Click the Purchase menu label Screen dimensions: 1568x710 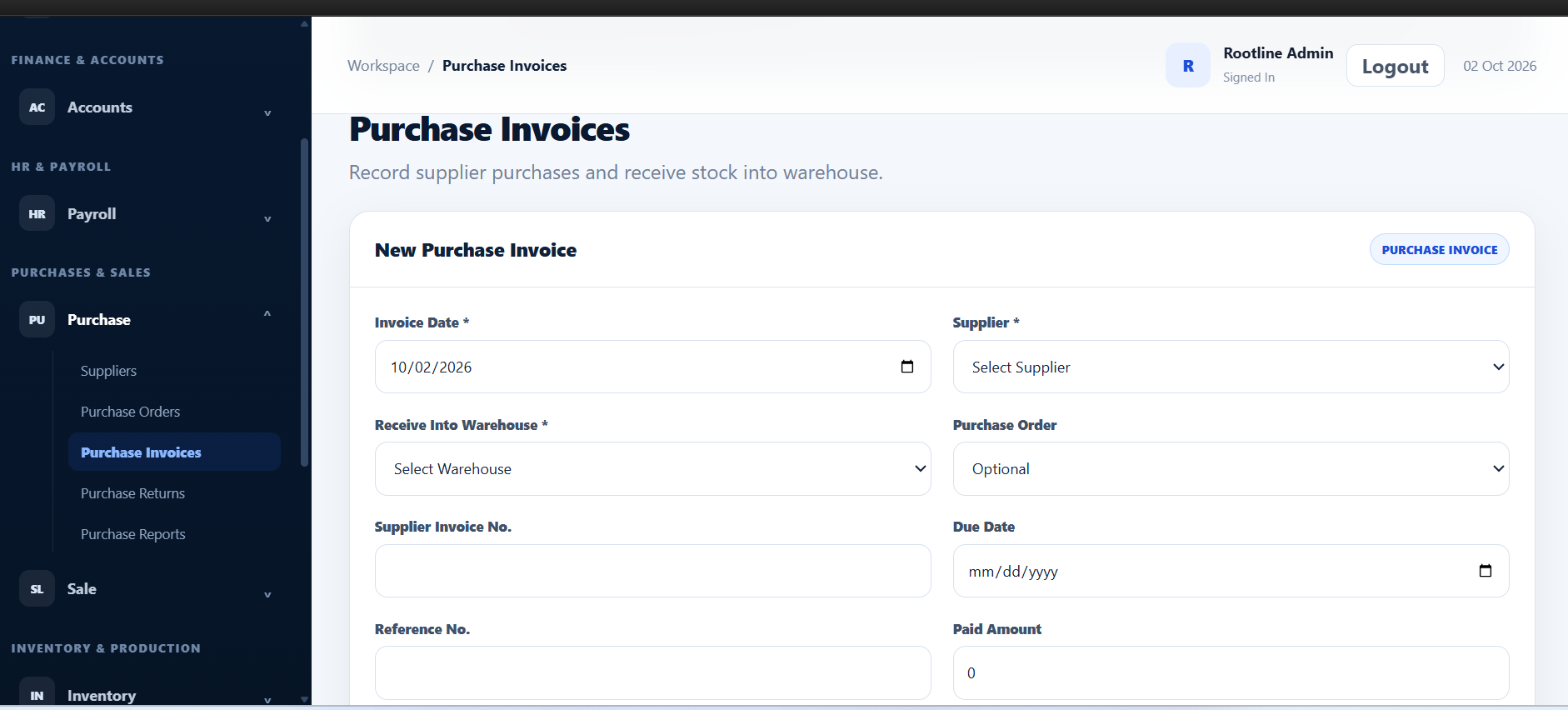tap(99, 320)
